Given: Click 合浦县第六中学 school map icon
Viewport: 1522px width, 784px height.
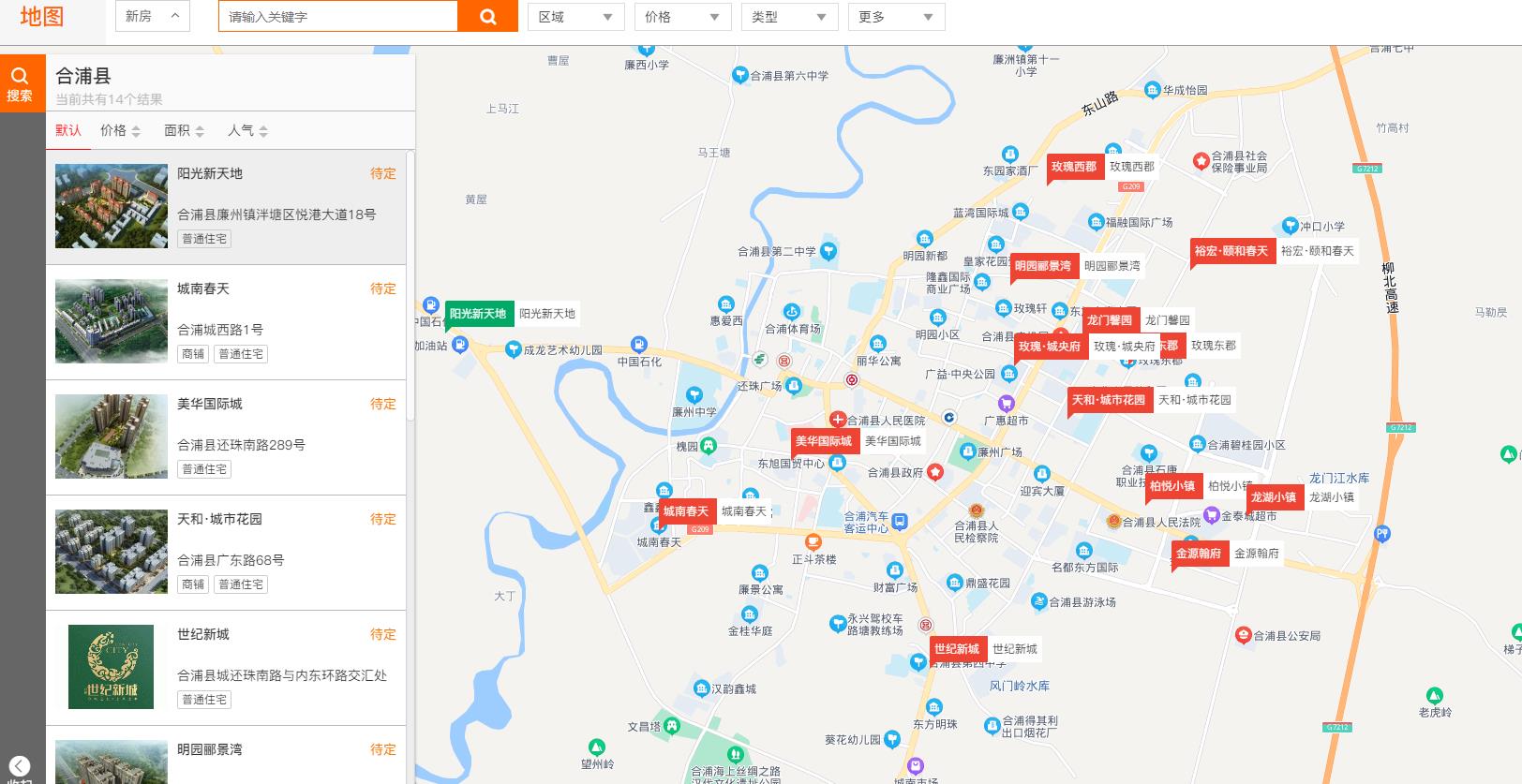Looking at the screenshot, I should pyautogui.click(x=740, y=75).
